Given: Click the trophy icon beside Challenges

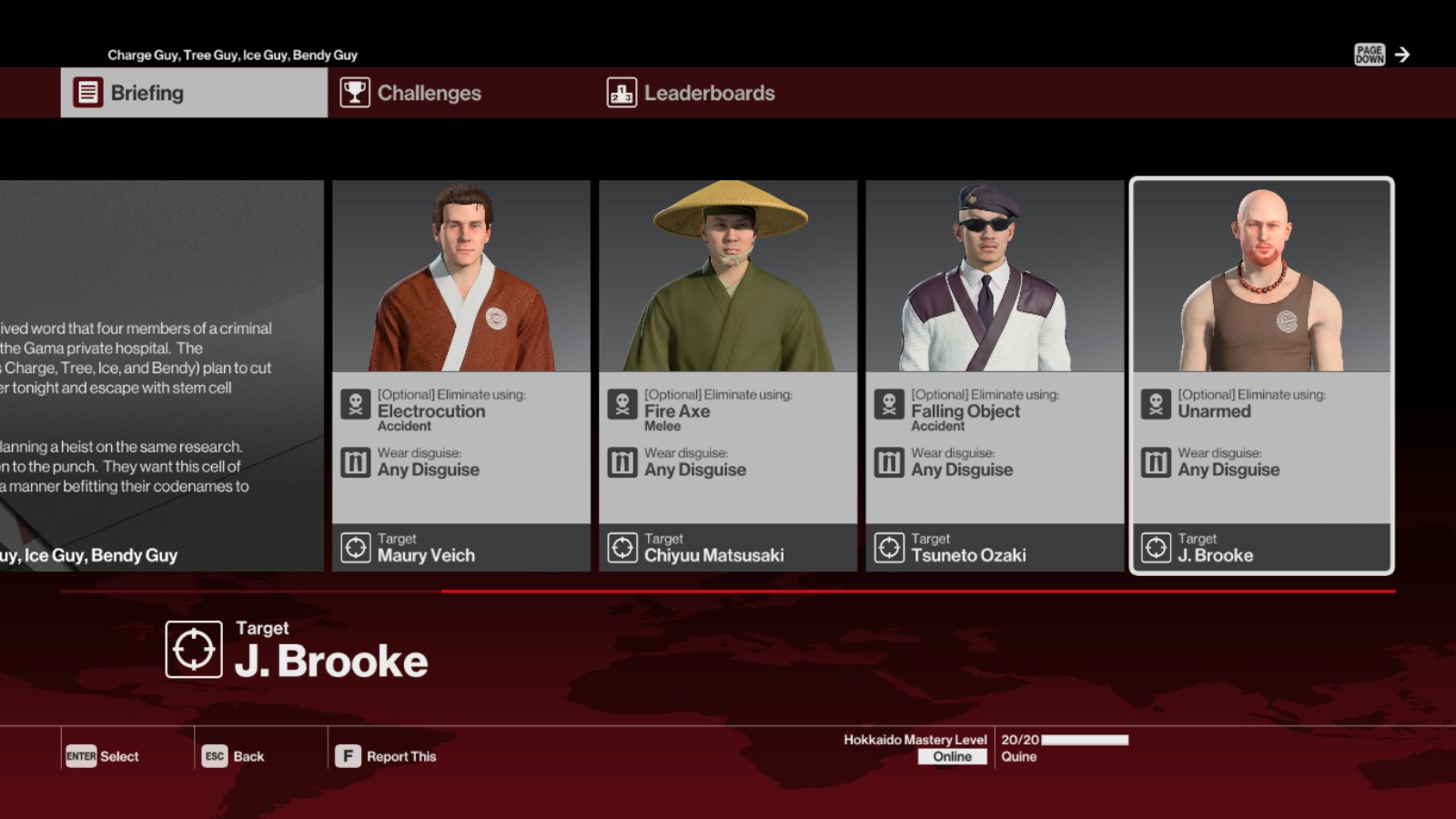Looking at the screenshot, I should click(x=355, y=93).
